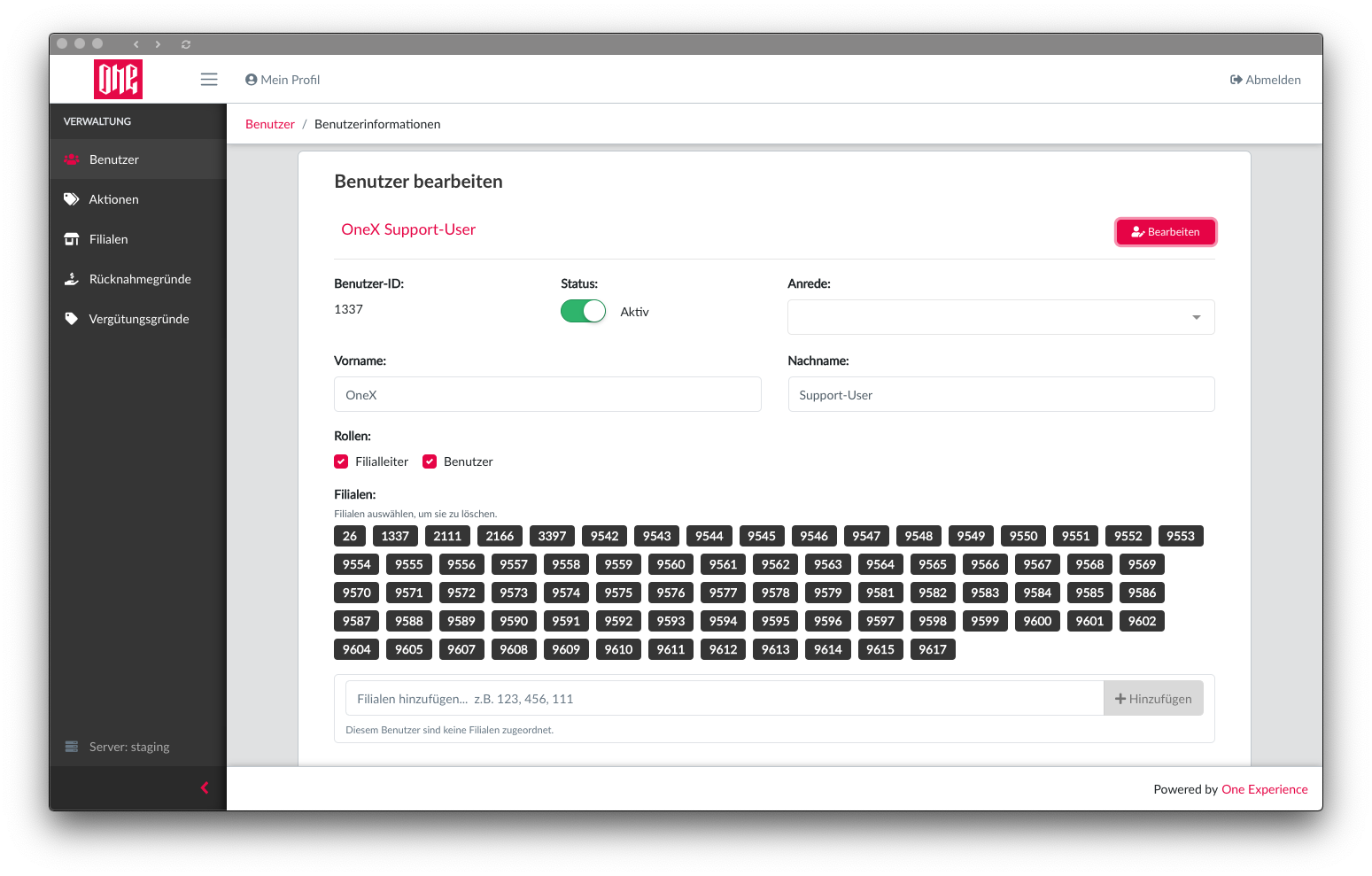Click the server icon next to staging
This screenshot has width=1372, height=876.
(72, 747)
